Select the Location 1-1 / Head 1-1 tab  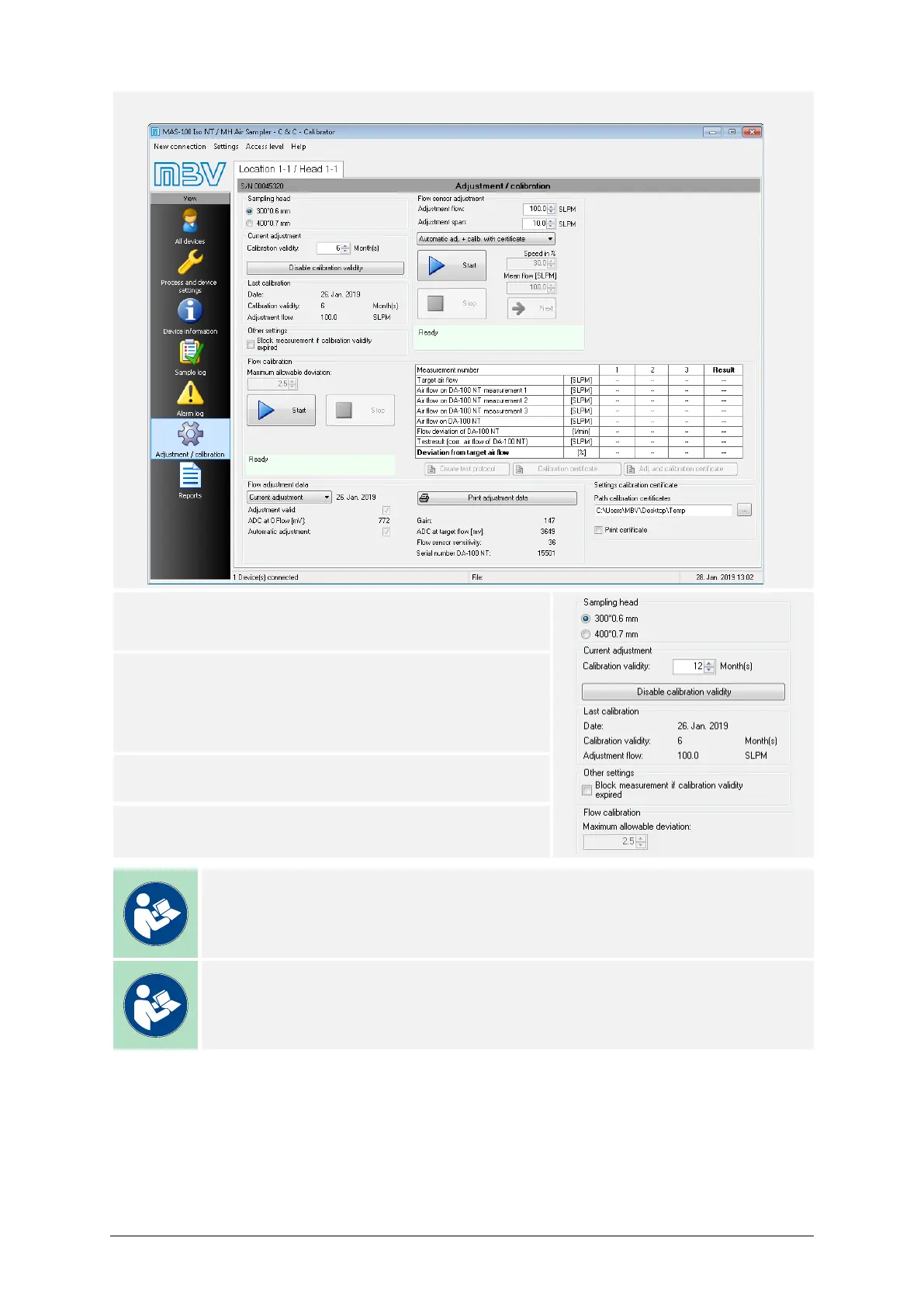[x=289, y=169]
